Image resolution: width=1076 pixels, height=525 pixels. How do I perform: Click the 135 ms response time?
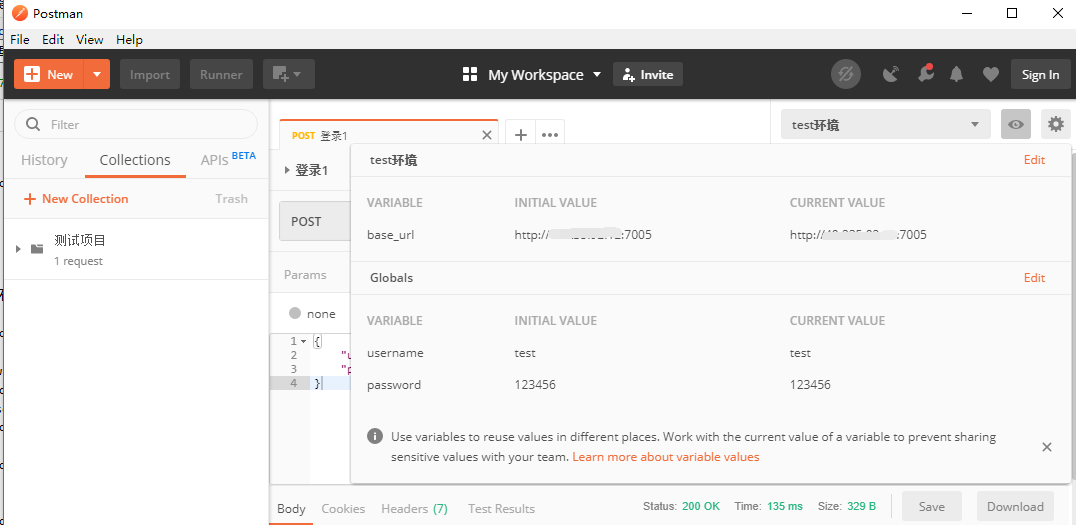point(785,506)
